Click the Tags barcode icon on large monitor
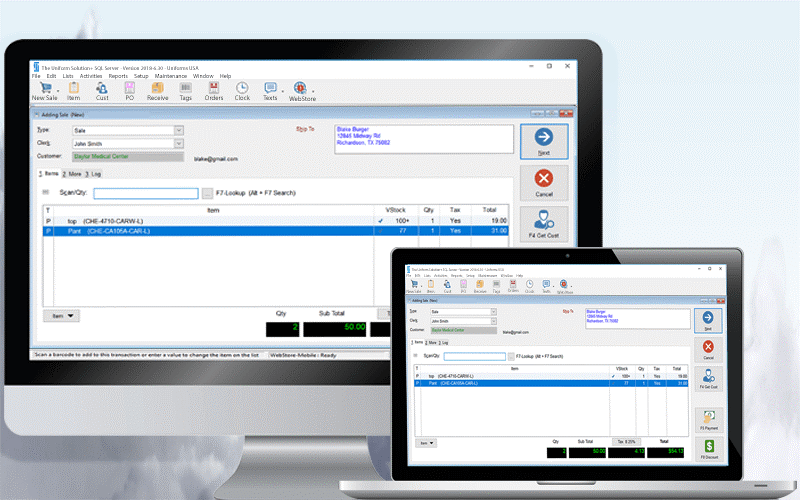This screenshot has width=800, height=500. point(186,92)
